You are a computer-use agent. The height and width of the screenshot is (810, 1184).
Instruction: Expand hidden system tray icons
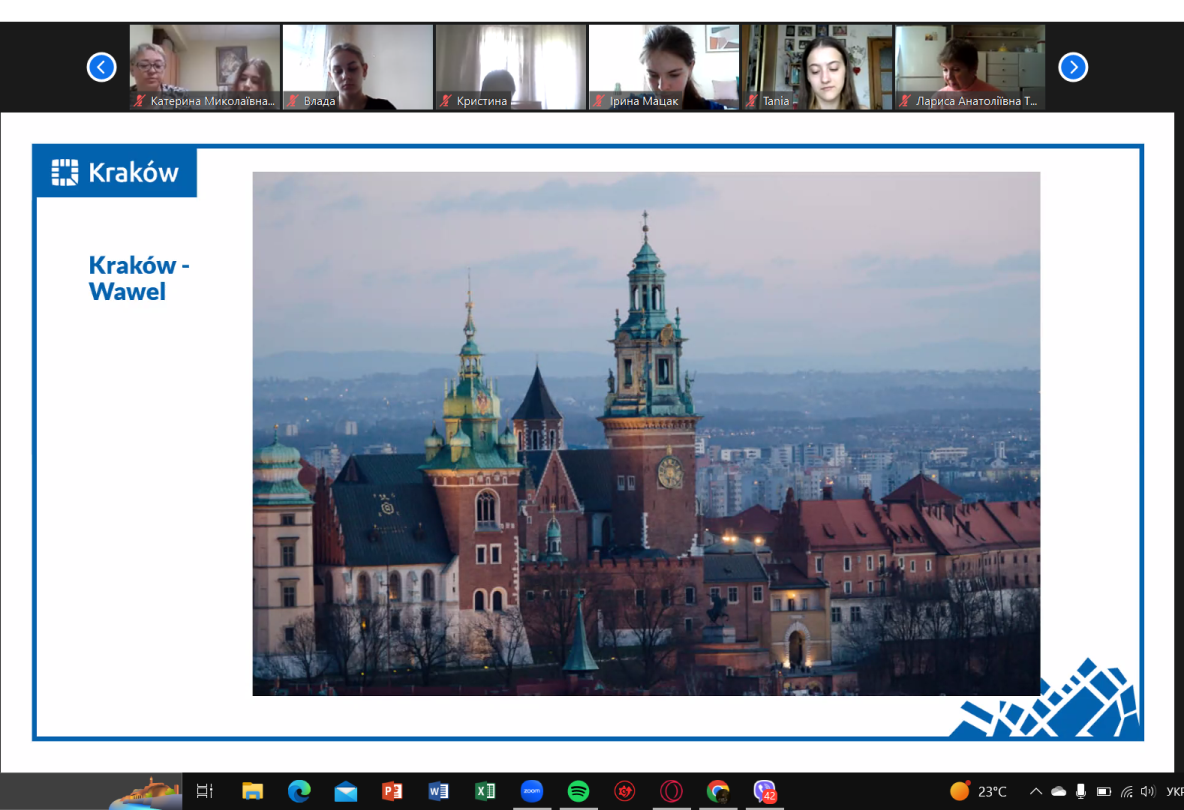[1035, 791]
